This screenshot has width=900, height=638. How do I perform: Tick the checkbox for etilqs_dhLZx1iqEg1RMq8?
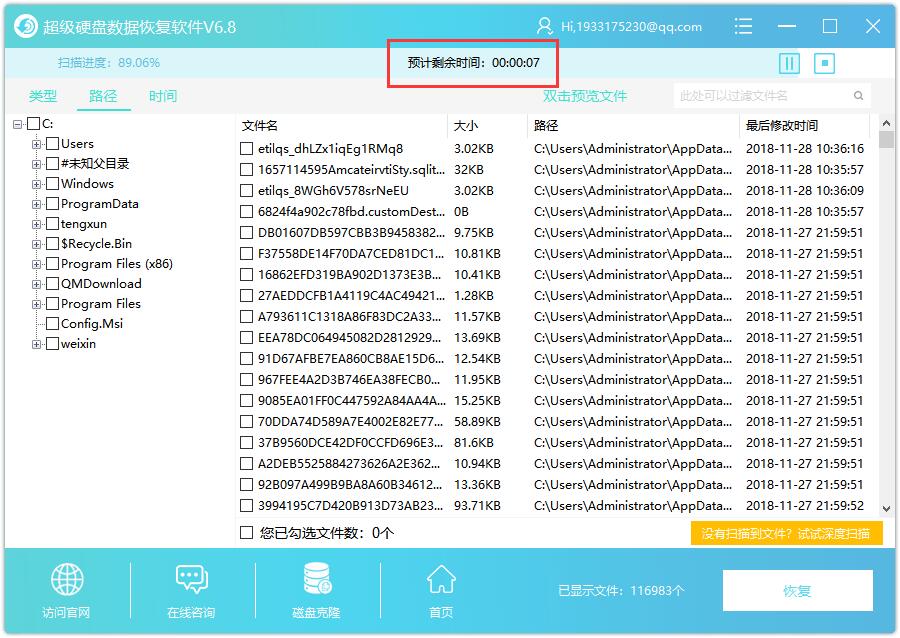point(246,149)
